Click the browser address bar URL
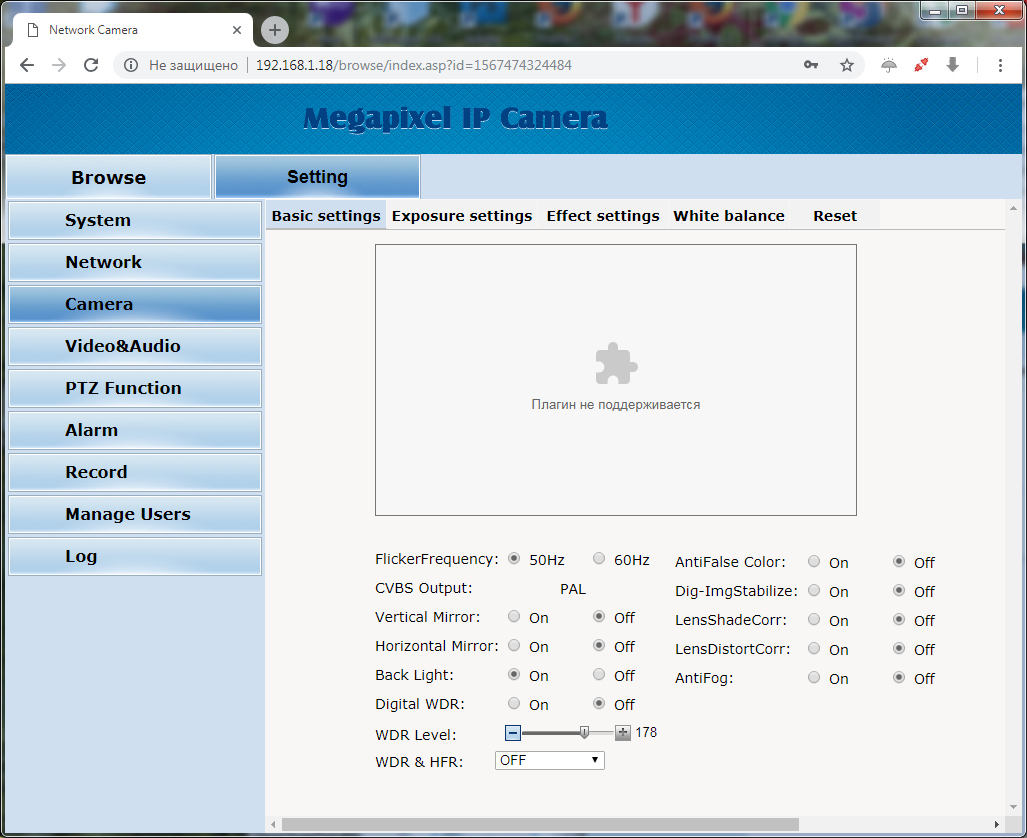 click(414, 65)
